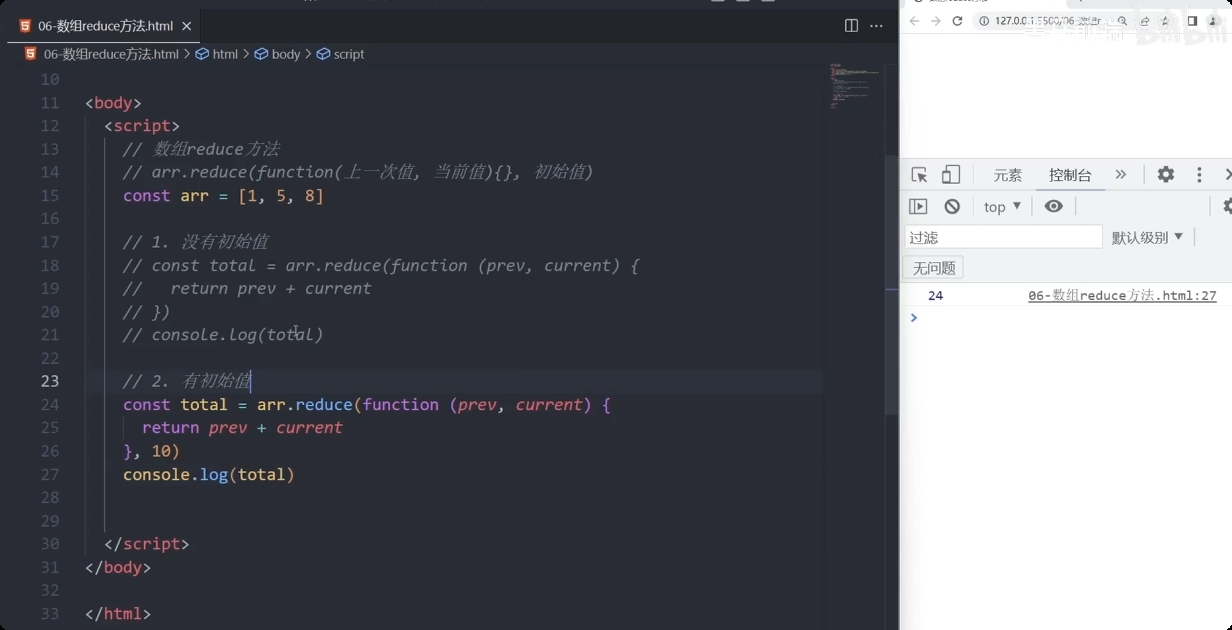The width and height of the screenshot is (1232, 630).
Task: Click the closing </html> tag line
Action: click(x=118, y=613)
